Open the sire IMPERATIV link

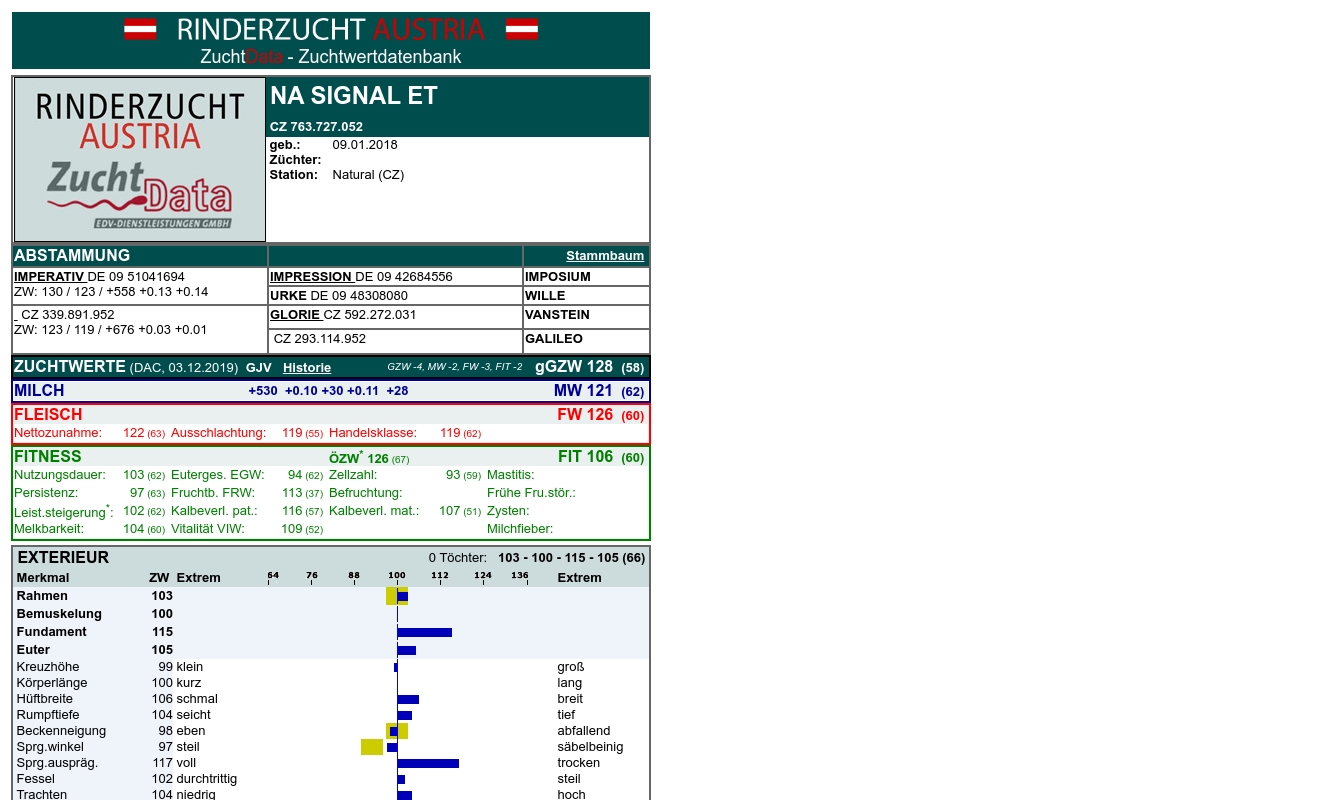[49, 277]
